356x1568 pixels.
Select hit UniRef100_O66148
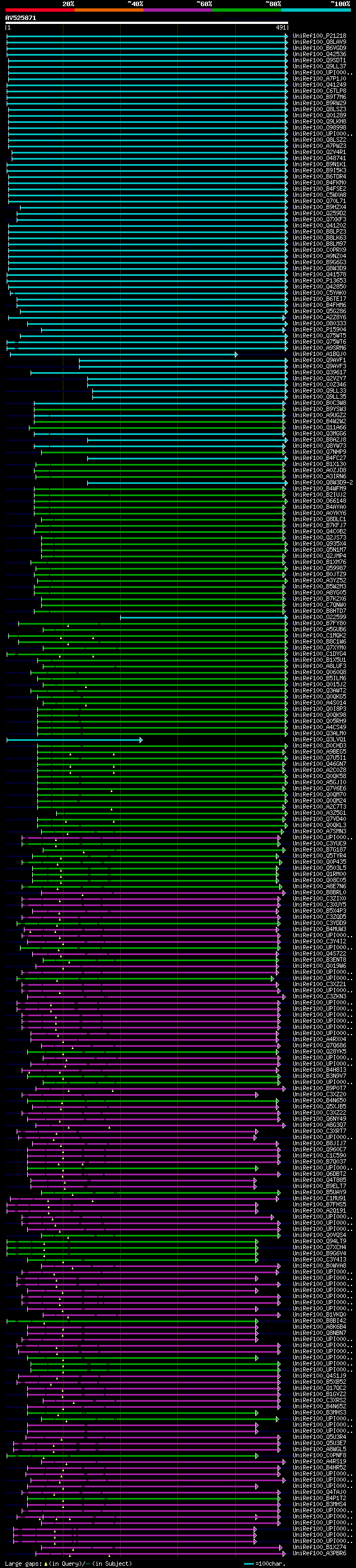[x=319, y=501]
